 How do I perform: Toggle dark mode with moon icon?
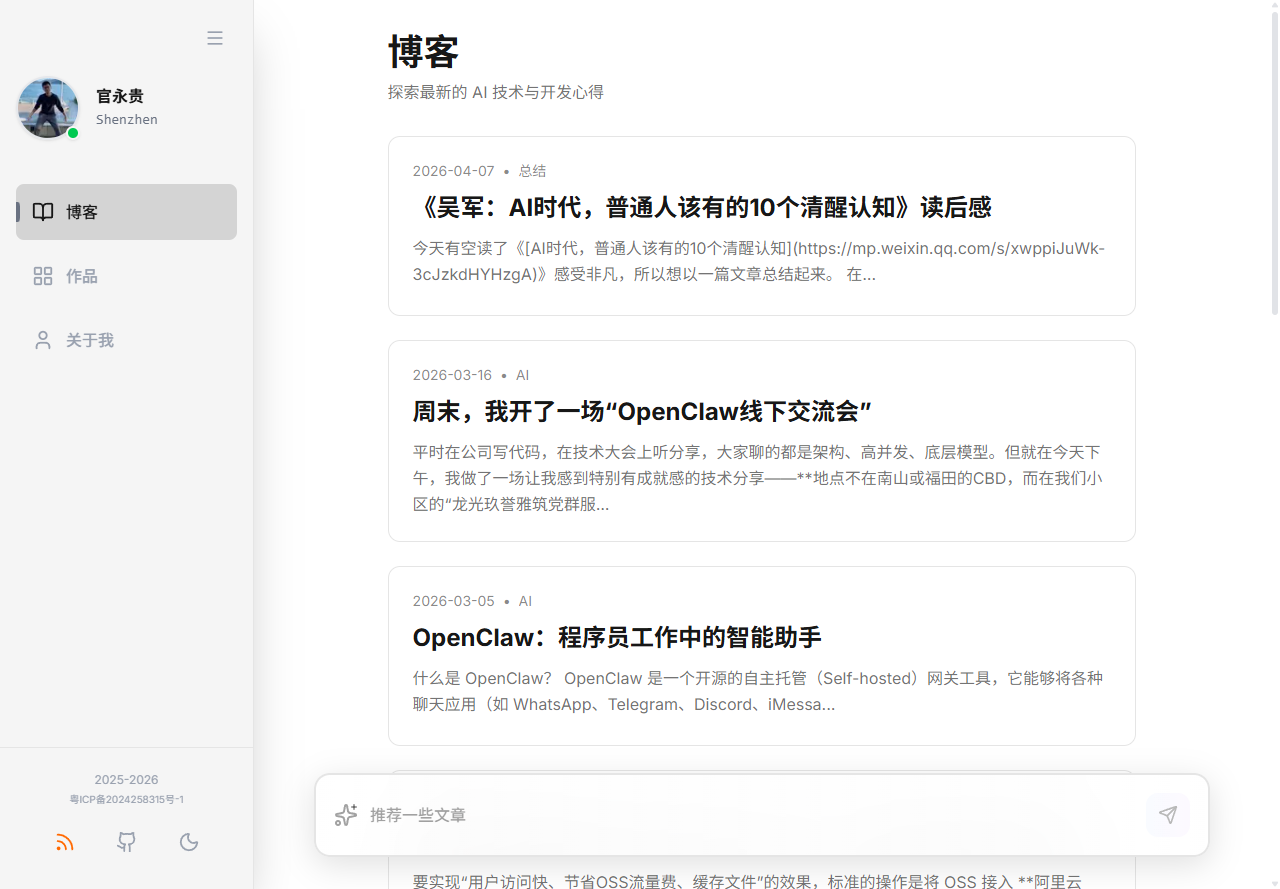[x=189, y=842]
